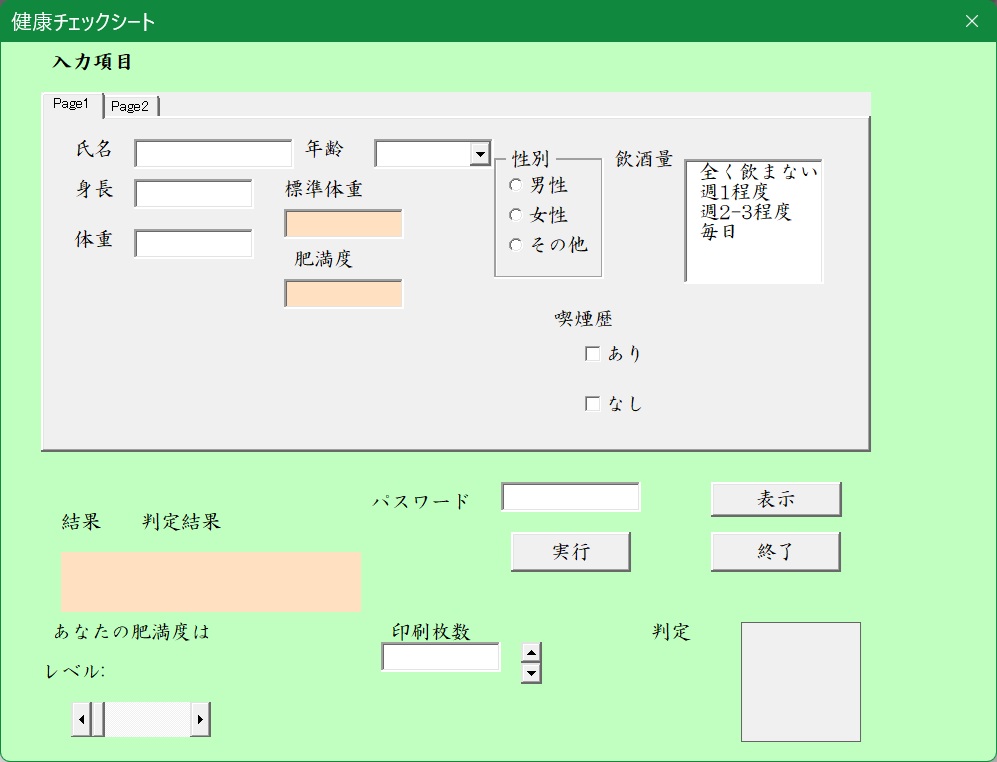Click left arrow of レベル scrollbar
The width and height of the screenshot is (997, 762).
[81, 719]
